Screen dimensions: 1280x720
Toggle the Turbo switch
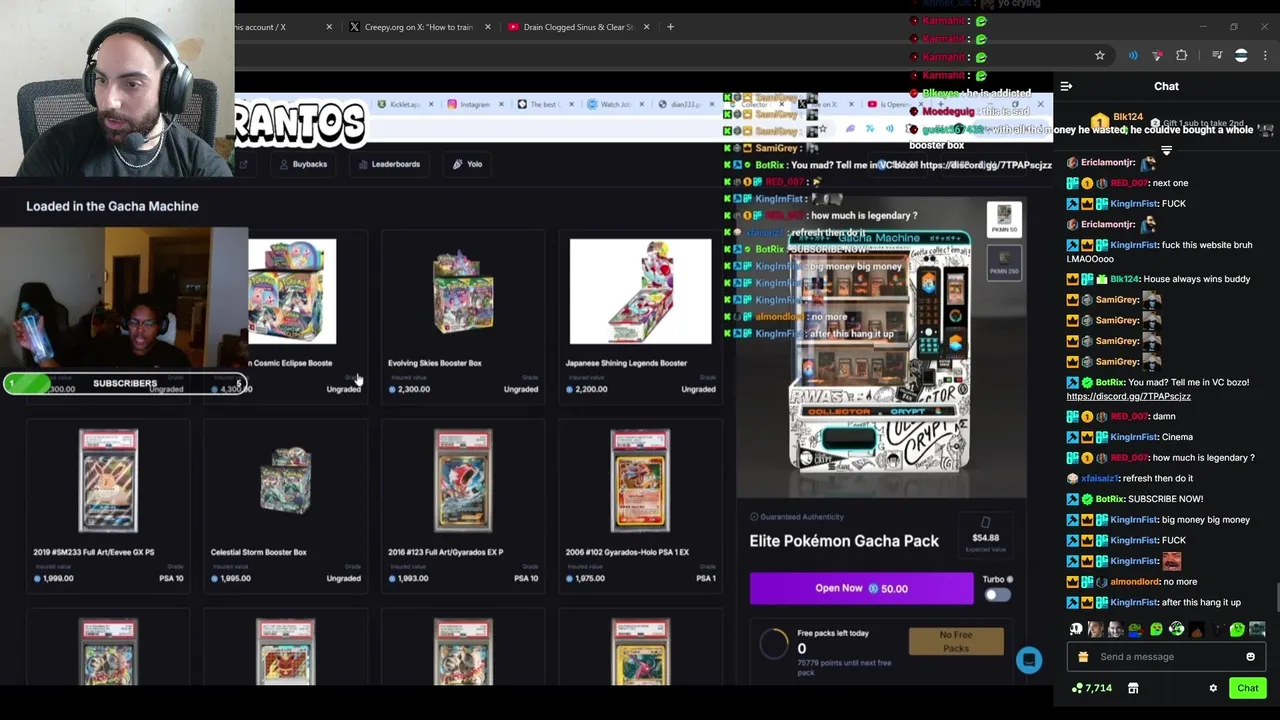997,595
